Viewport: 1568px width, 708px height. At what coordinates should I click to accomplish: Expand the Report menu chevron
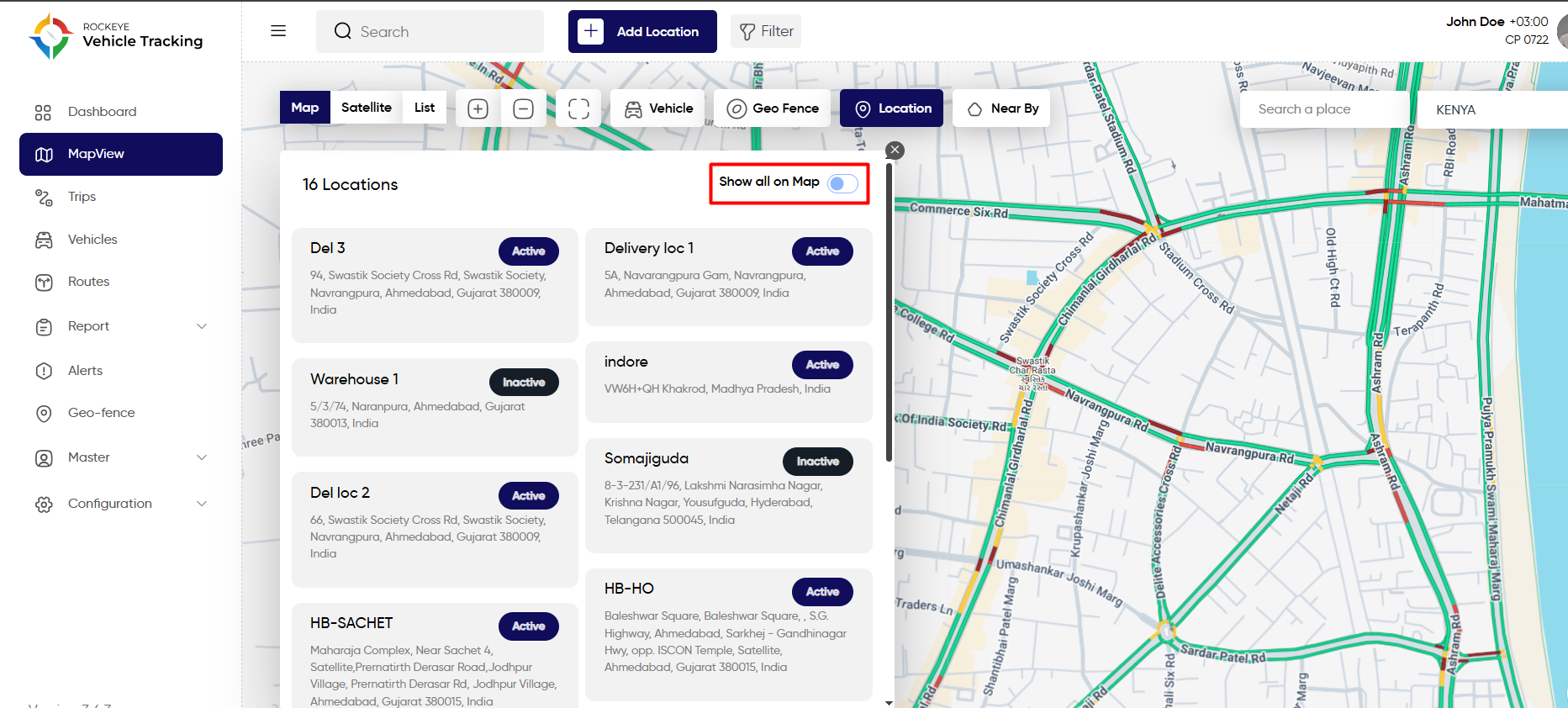[x=202, y=326]
